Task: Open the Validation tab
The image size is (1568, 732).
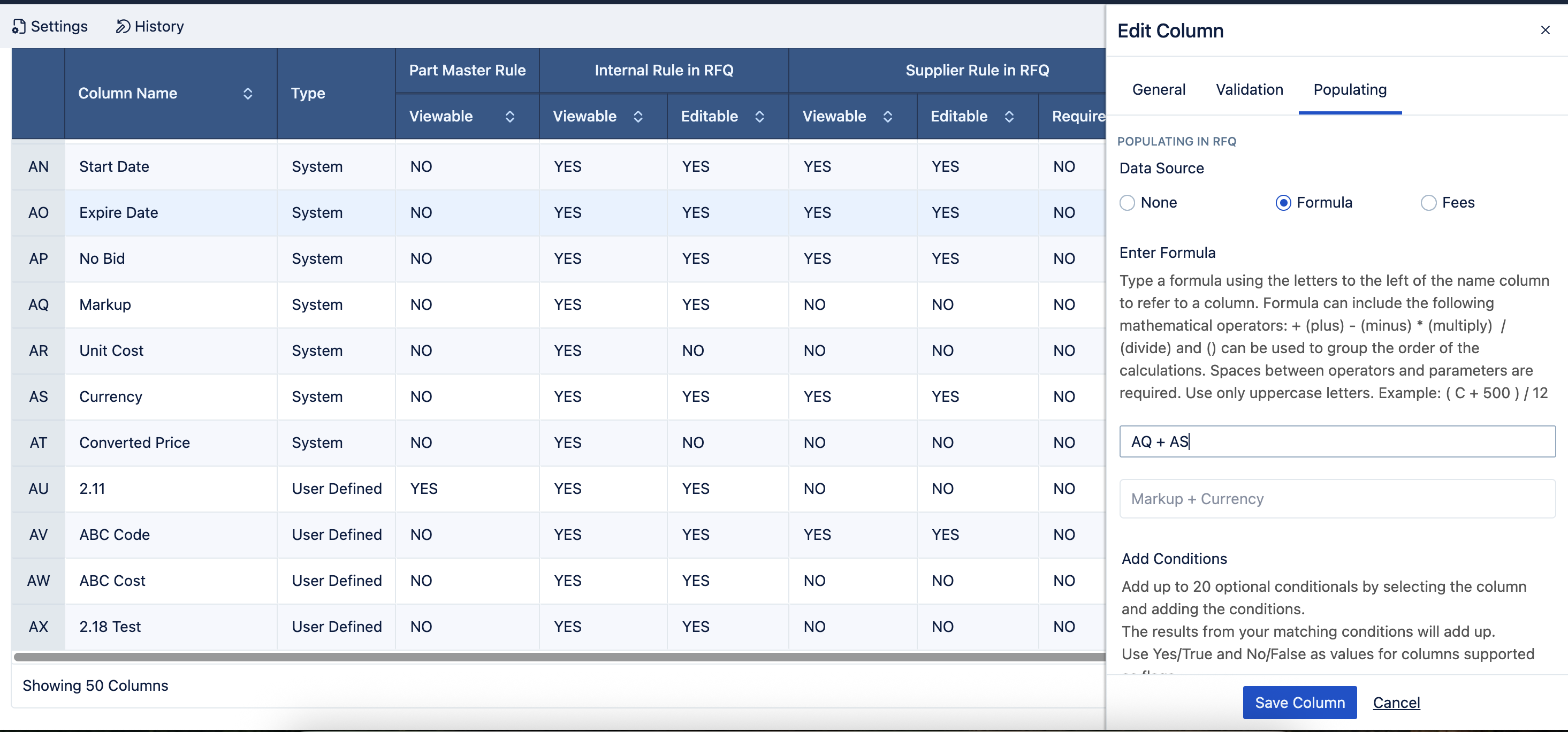Action: [1249, 89]
